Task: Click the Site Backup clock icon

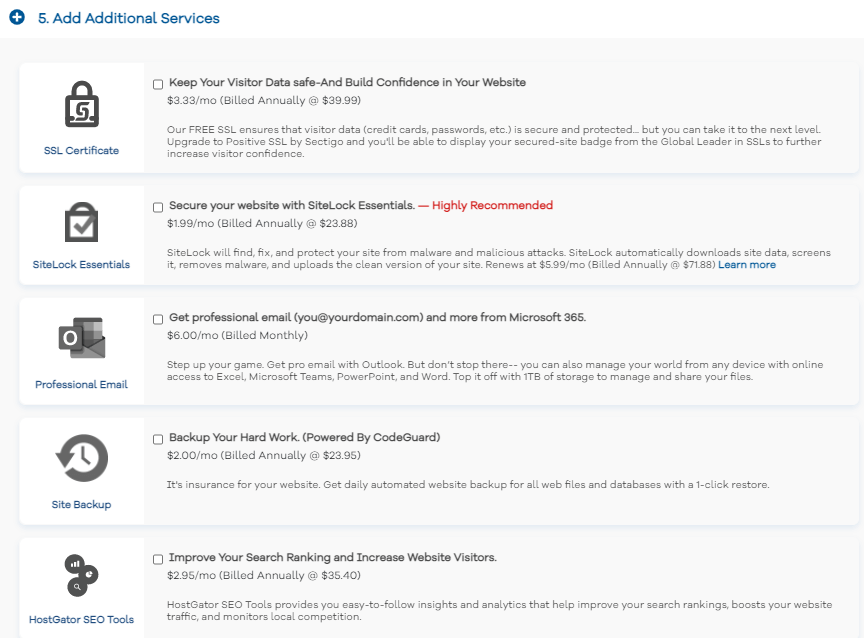Action: point(82,458)
